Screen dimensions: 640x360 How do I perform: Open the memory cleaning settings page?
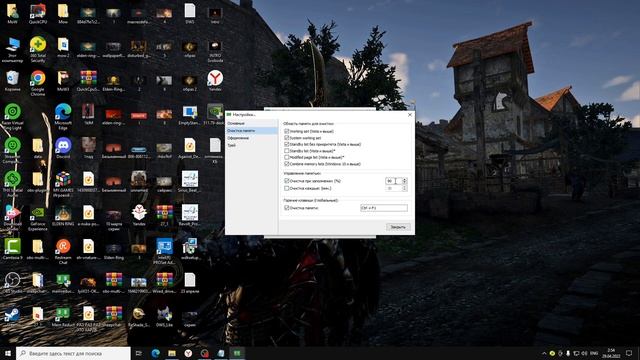(251, 131)
